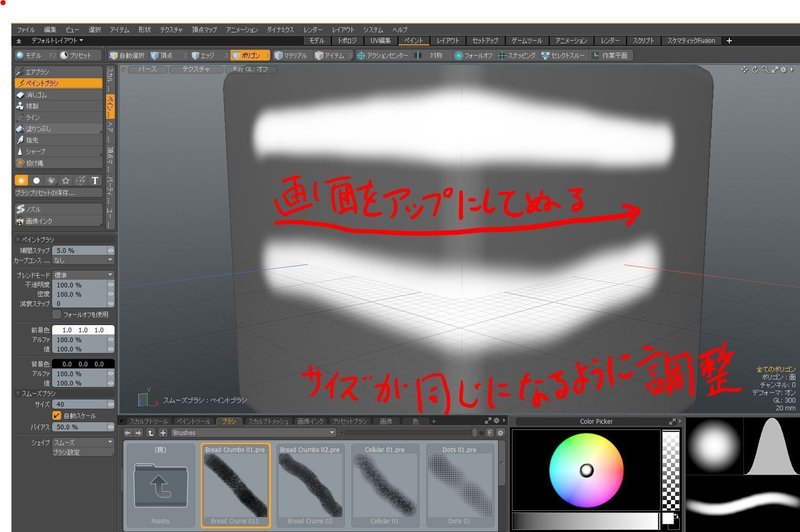Image resolution: width=800 pixels, height=532 pixels.
Task: Open the ファイル menu
Action: coord(26,30)
